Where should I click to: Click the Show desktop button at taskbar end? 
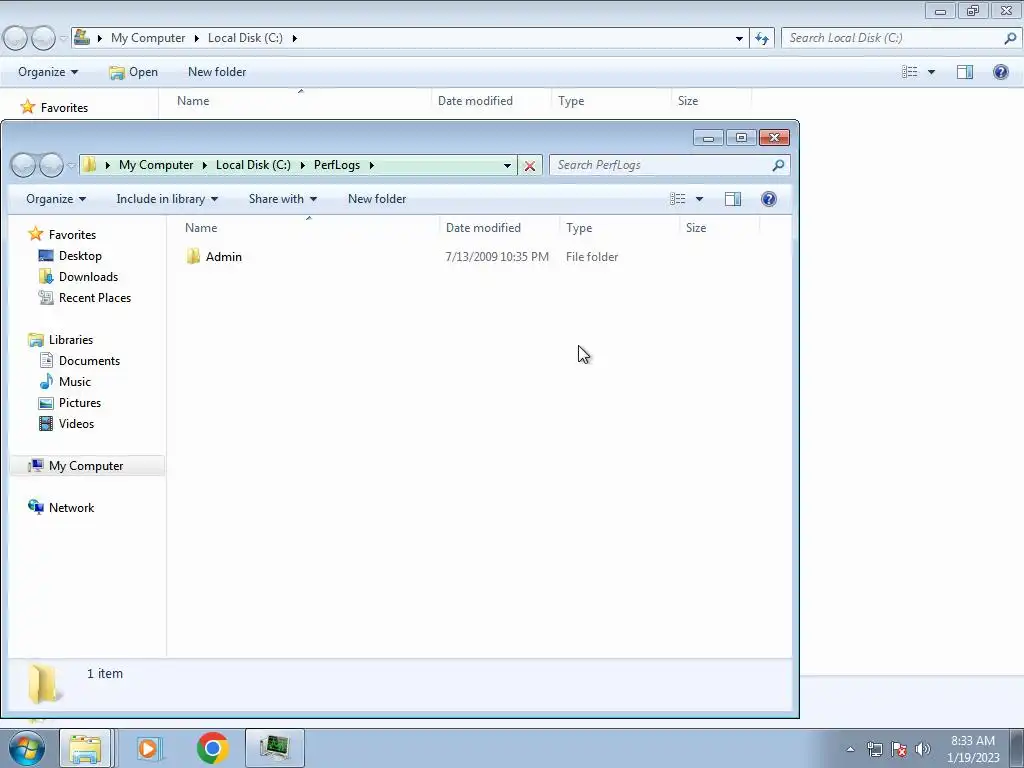pos(1017,748)
